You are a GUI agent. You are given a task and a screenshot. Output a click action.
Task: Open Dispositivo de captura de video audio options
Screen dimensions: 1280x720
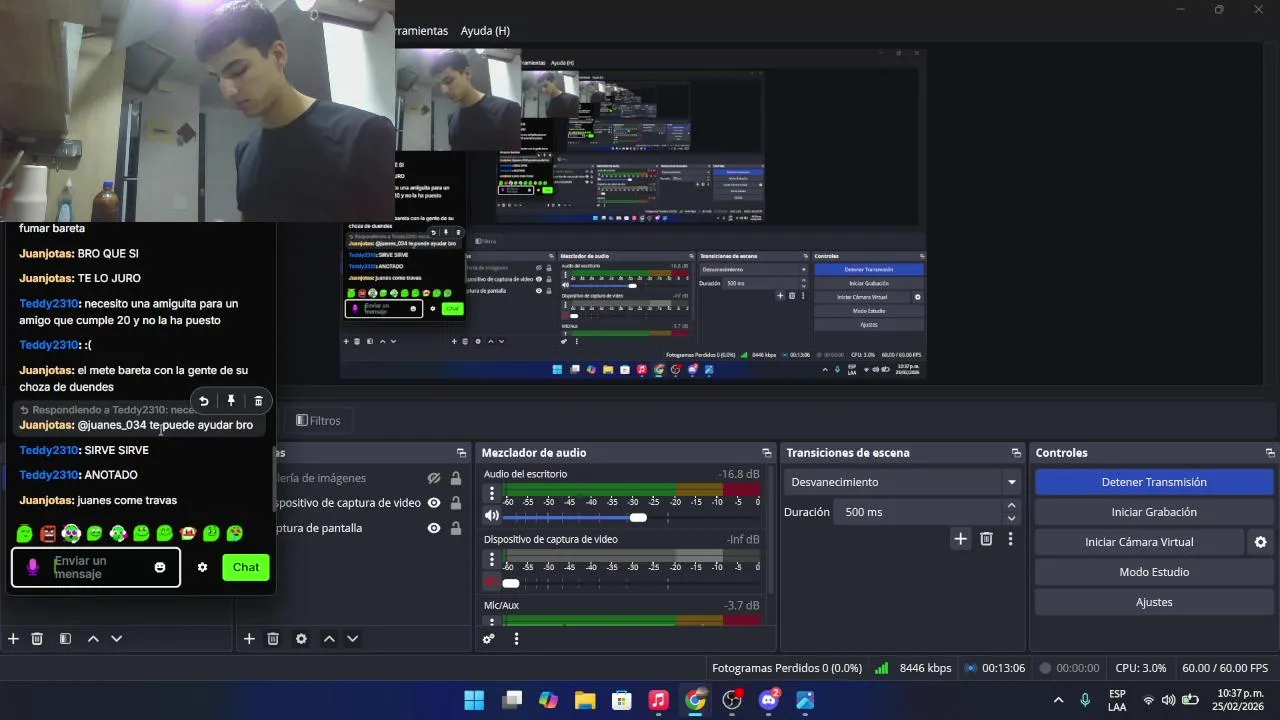tap(491, 559)
